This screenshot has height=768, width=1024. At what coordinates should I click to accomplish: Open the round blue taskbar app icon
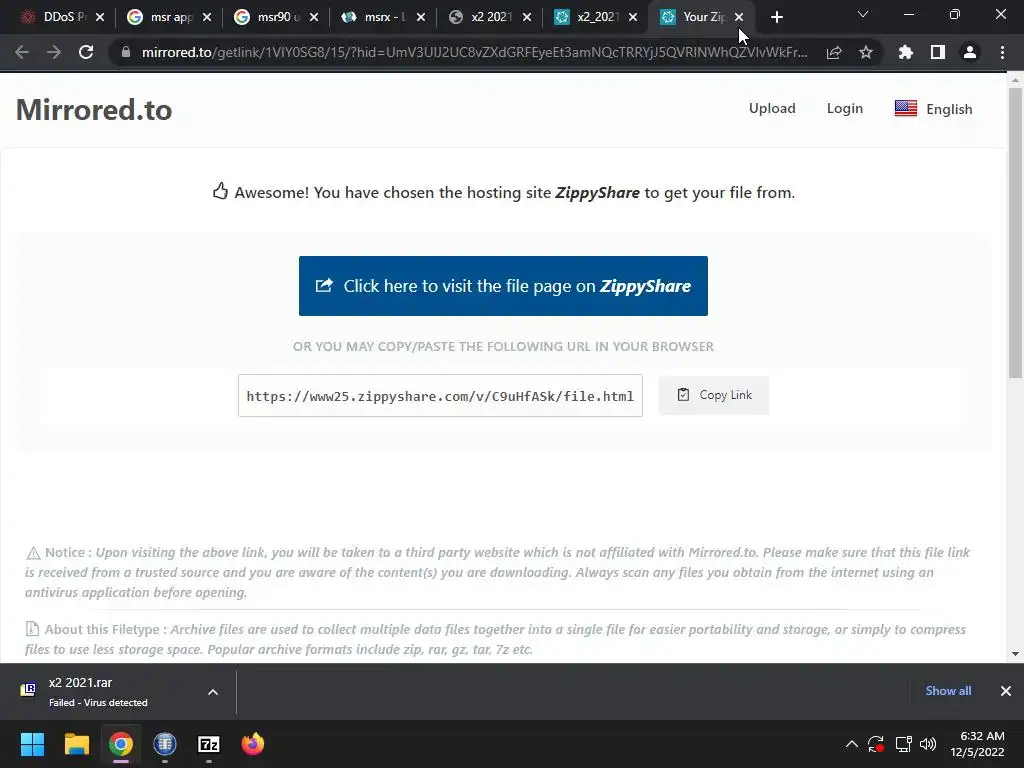[x=165, y=744]
